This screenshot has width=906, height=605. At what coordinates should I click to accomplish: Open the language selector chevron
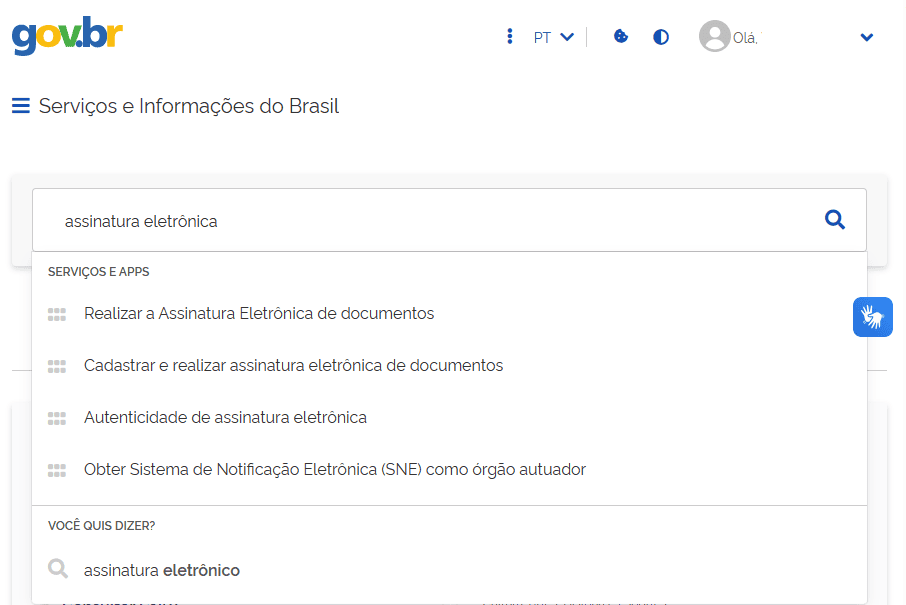pyautogui.click(x=567, y=36)
